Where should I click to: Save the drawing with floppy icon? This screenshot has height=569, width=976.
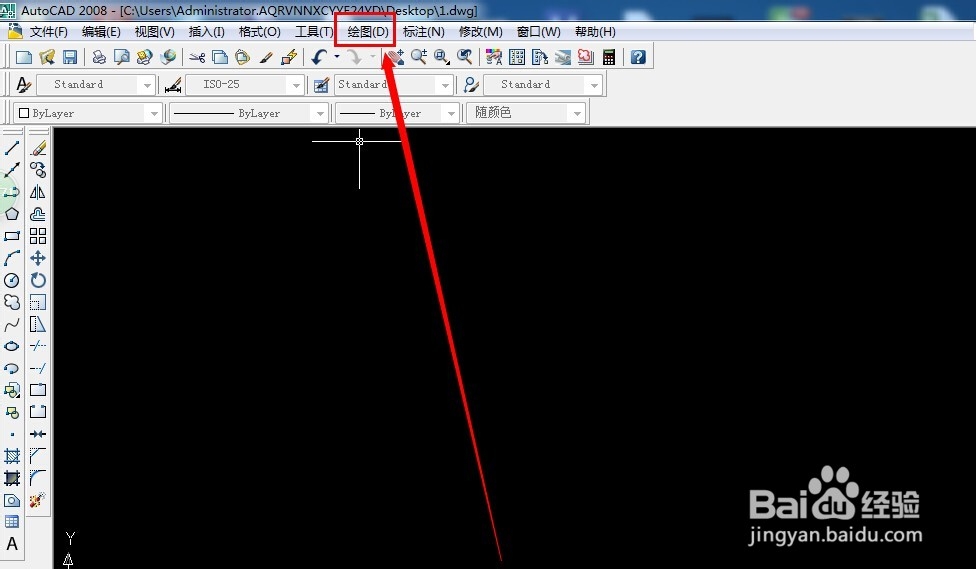coord(70,57)
